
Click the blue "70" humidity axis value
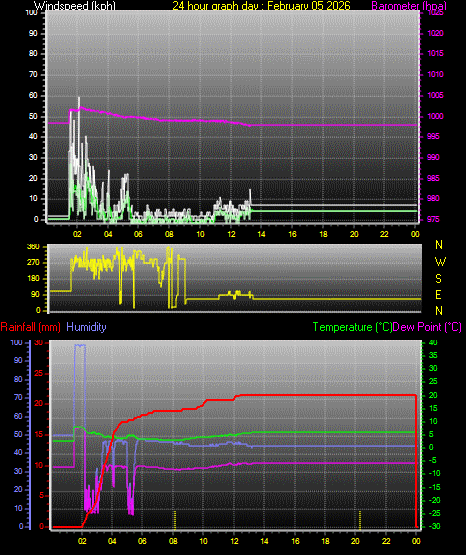coord(18,397)
